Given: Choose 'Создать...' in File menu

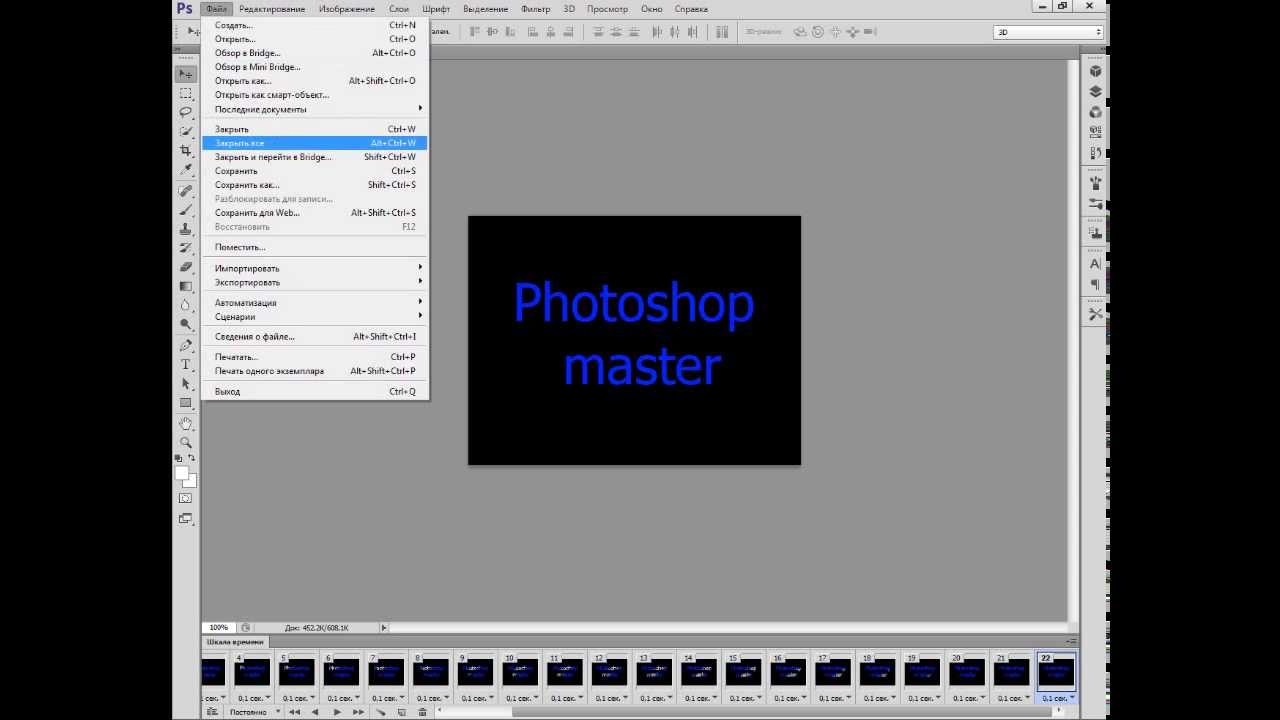Looking at the screenshot, I should [315, 25].
